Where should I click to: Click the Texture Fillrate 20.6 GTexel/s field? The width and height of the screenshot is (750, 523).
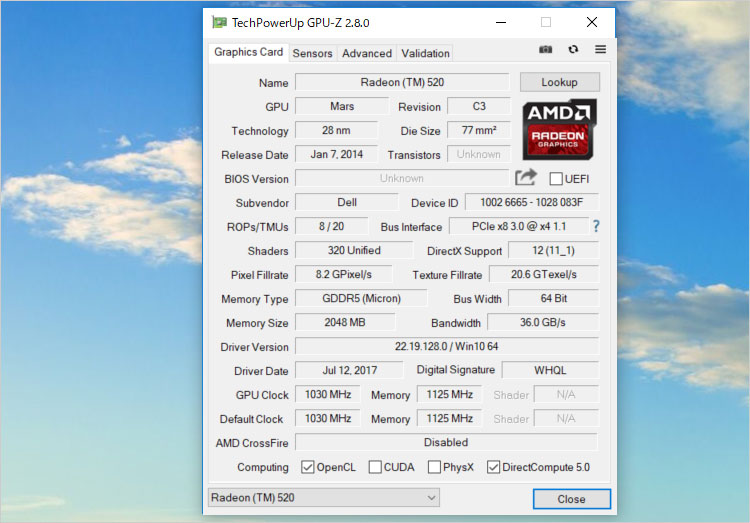544,274
